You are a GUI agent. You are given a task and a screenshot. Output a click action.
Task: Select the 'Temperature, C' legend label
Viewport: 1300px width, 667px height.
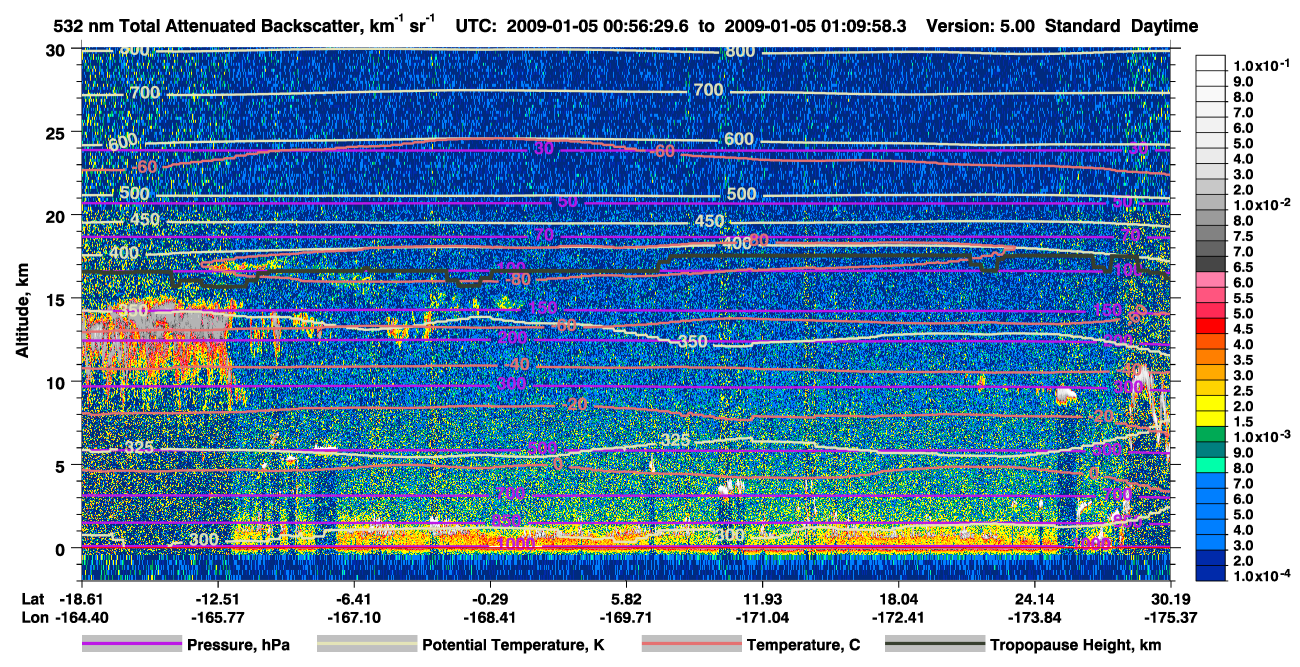tap(804, 646)
